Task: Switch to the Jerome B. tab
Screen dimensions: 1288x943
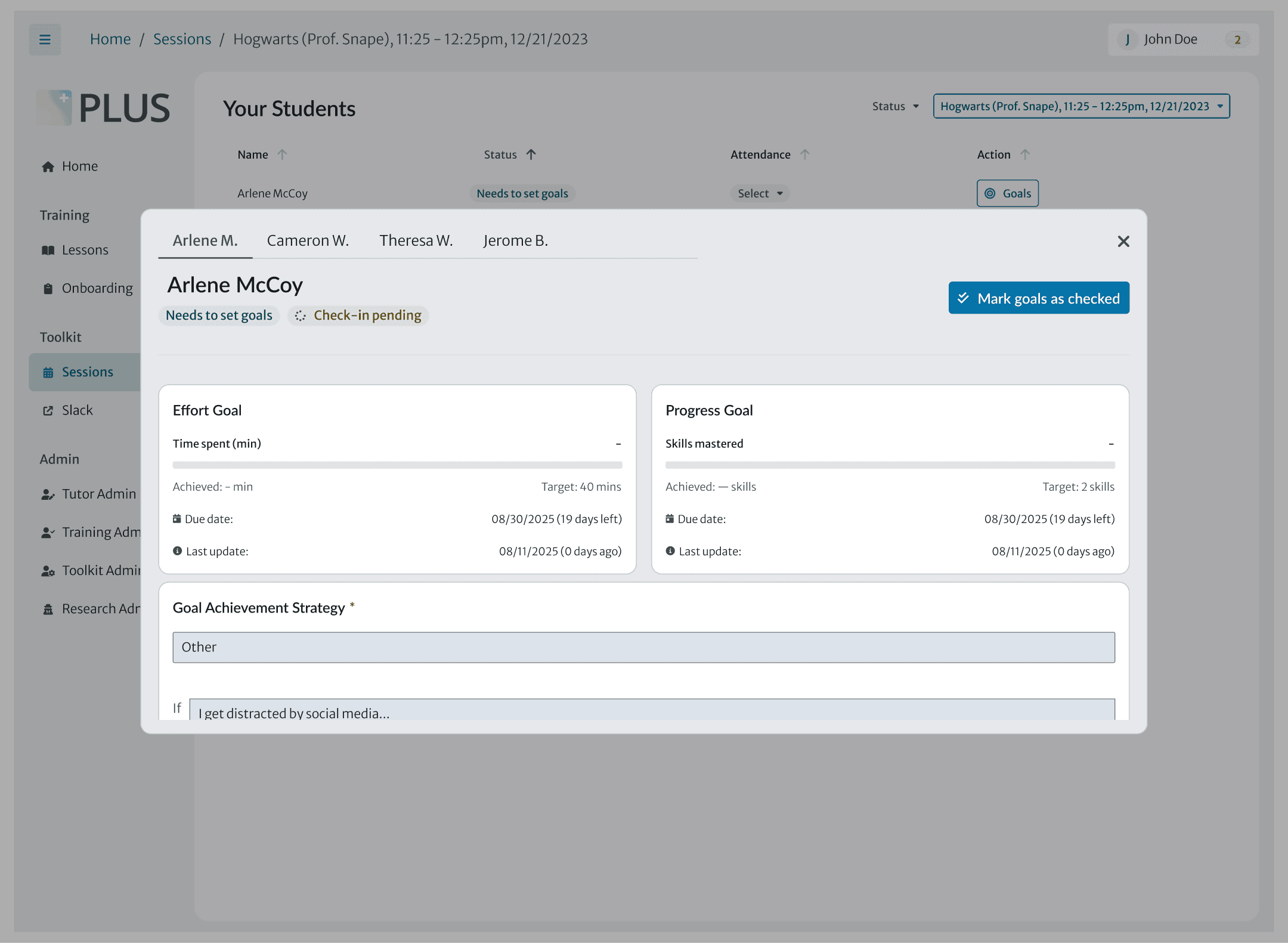Action: [515, 240]
